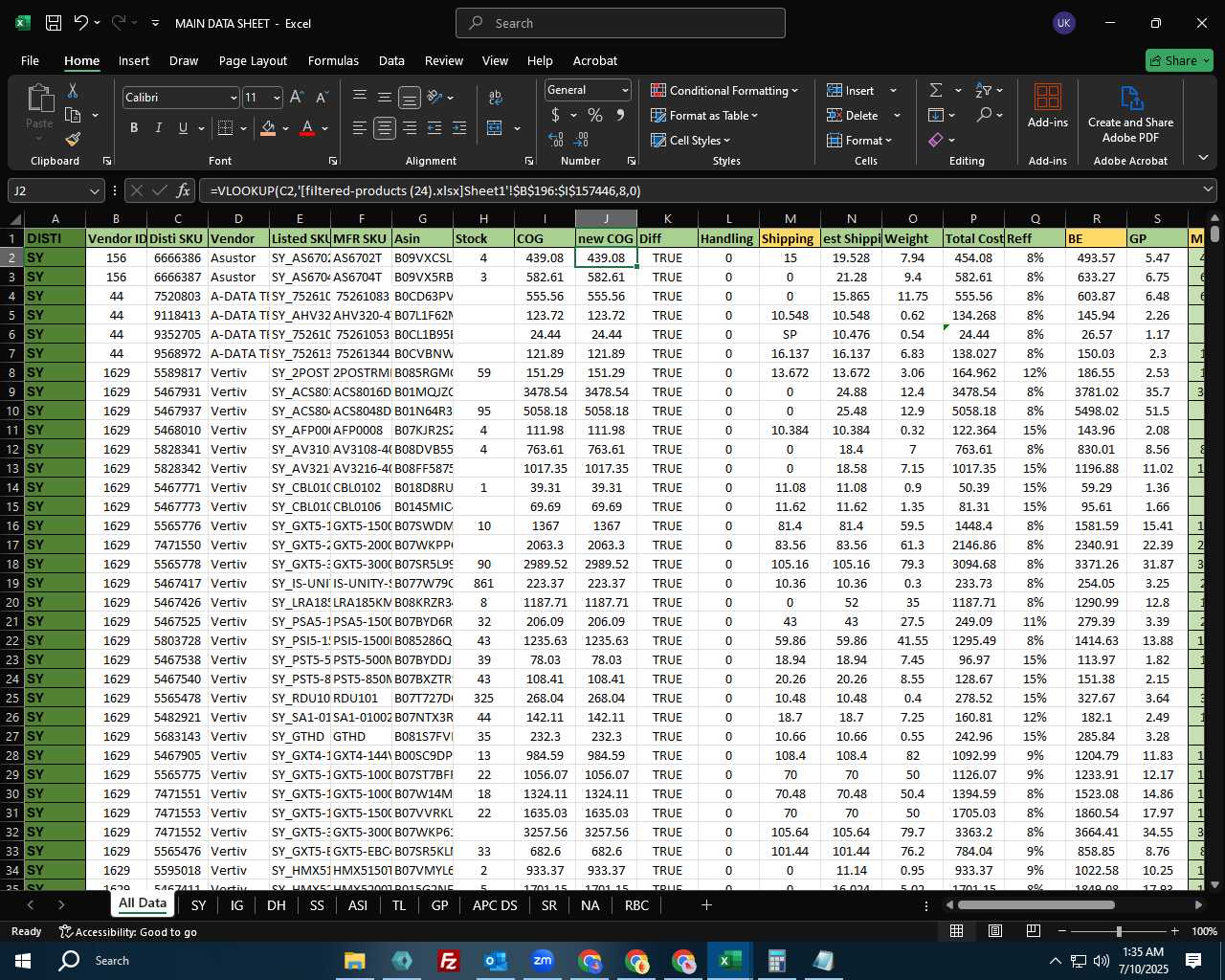Click the UK account avatar

1064,23
